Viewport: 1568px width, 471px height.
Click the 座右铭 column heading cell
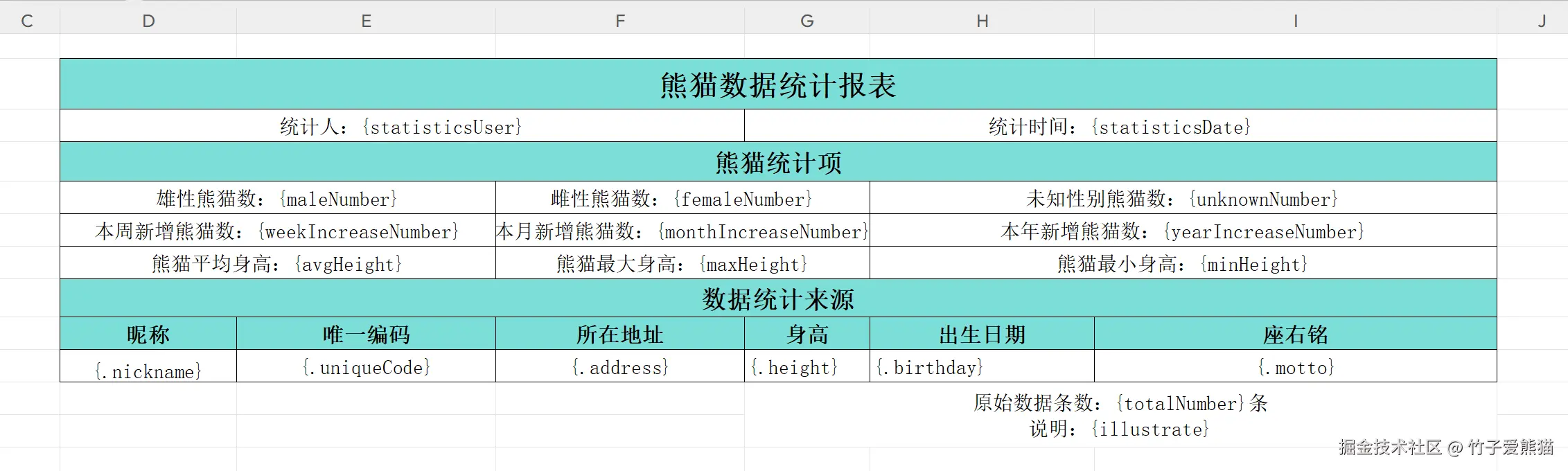1295,335
